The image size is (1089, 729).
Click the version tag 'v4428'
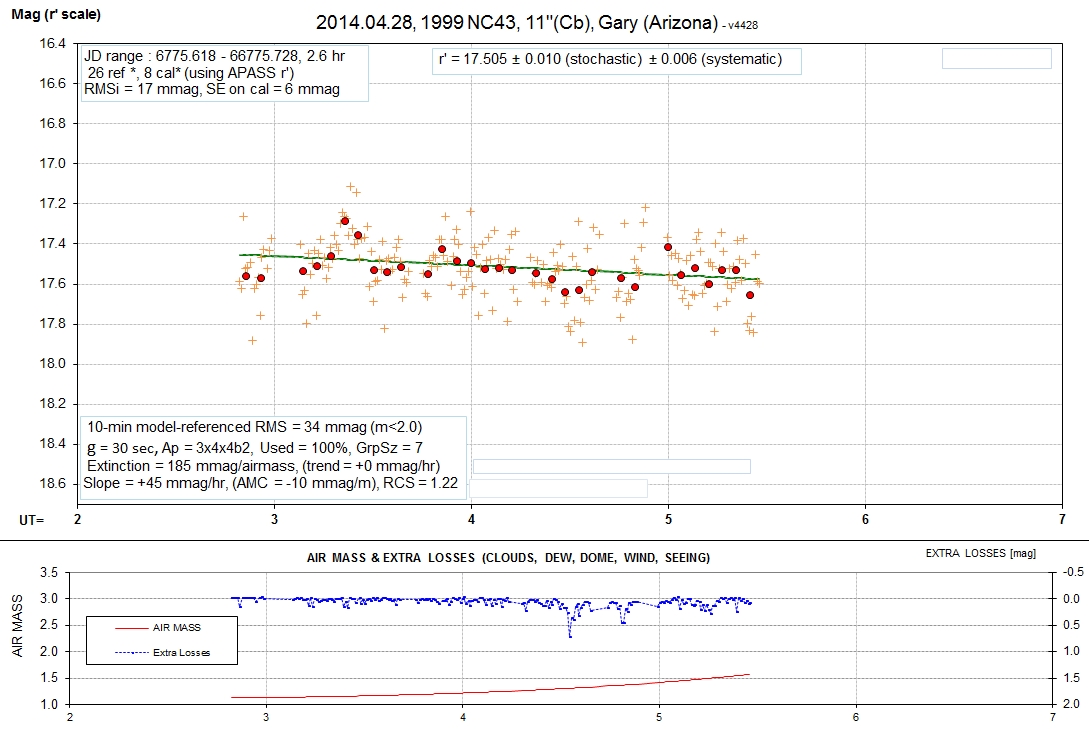pyautogui.click(x=743, y=26)
